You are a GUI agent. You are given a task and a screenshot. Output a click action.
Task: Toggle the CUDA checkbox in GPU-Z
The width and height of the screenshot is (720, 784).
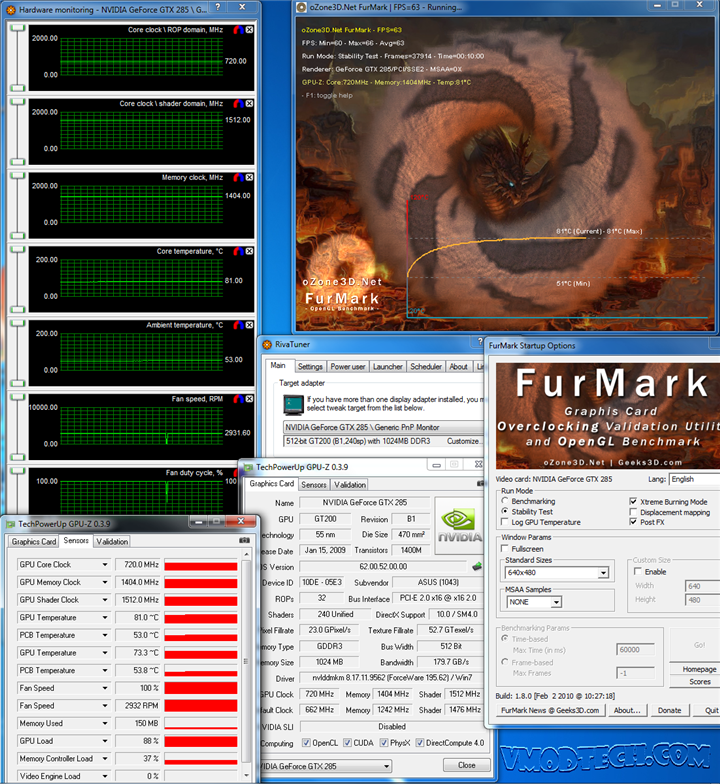tap(348, 743)
